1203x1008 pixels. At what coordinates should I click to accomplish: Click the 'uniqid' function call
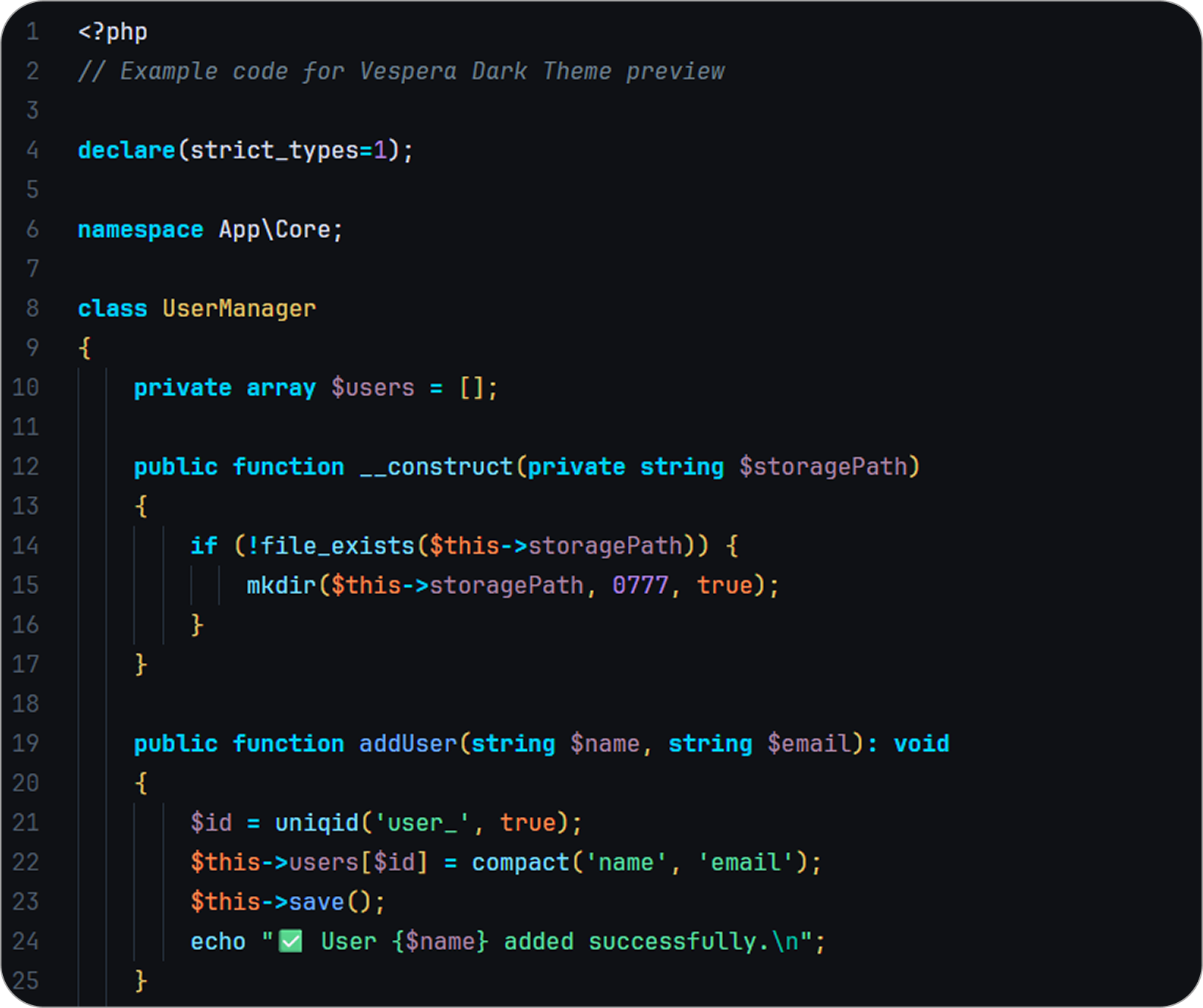point(317,823)
